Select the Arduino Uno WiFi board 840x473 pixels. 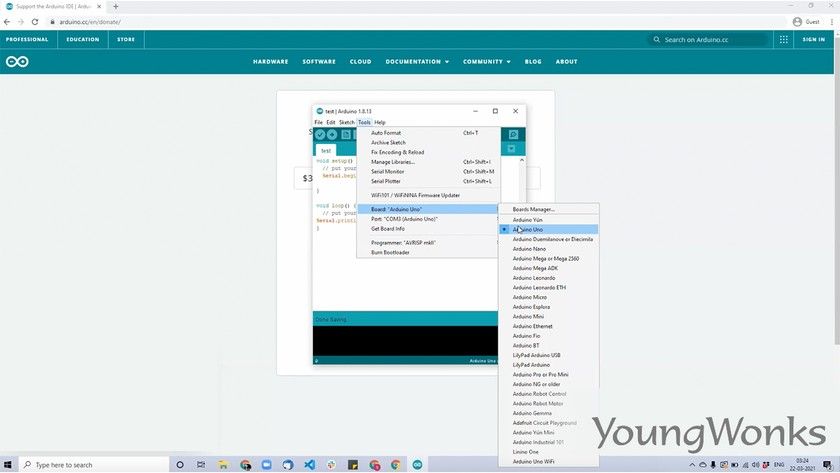pos(549,461)
